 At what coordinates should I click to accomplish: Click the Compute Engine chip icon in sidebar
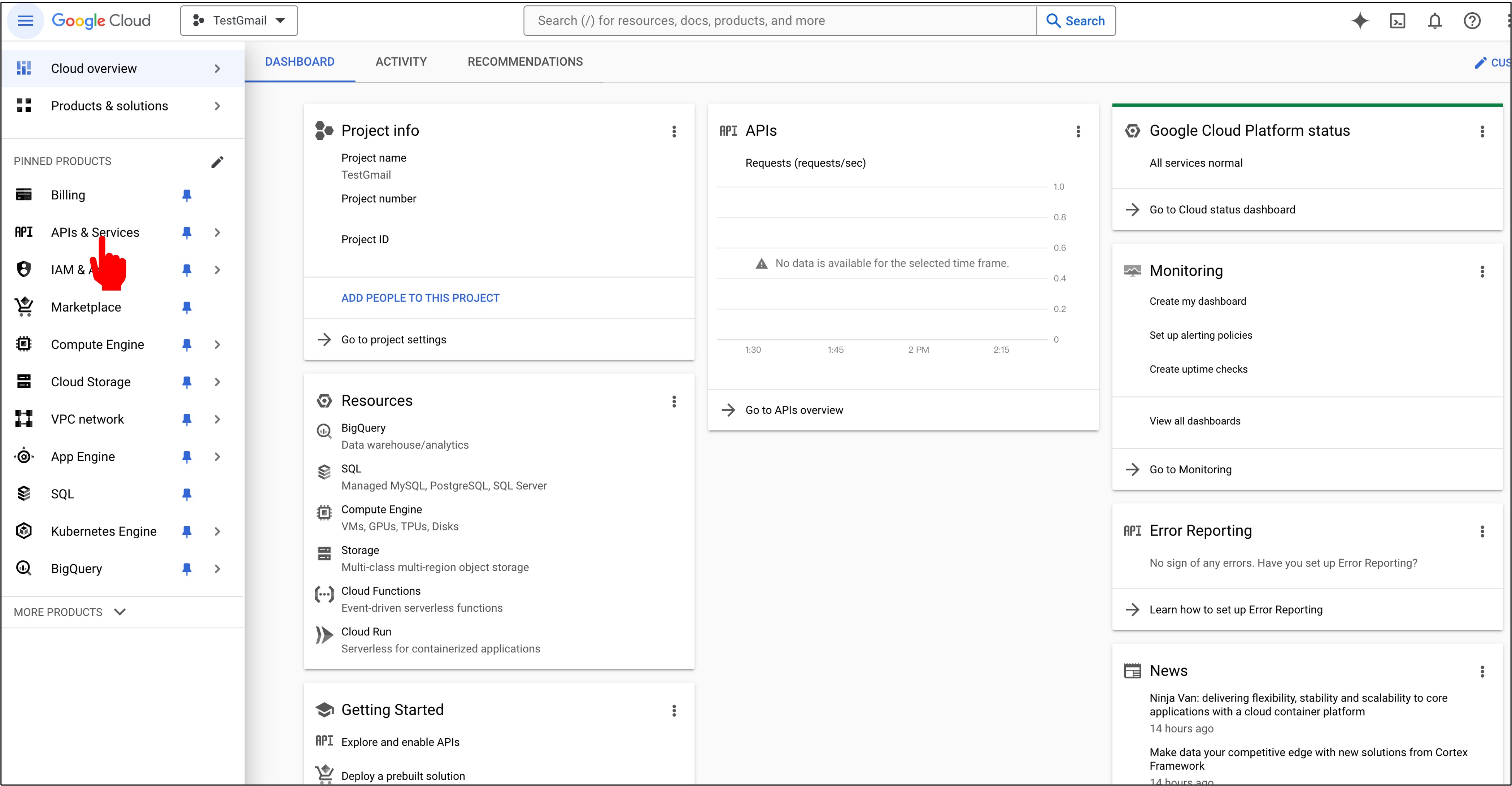(23, 344)
